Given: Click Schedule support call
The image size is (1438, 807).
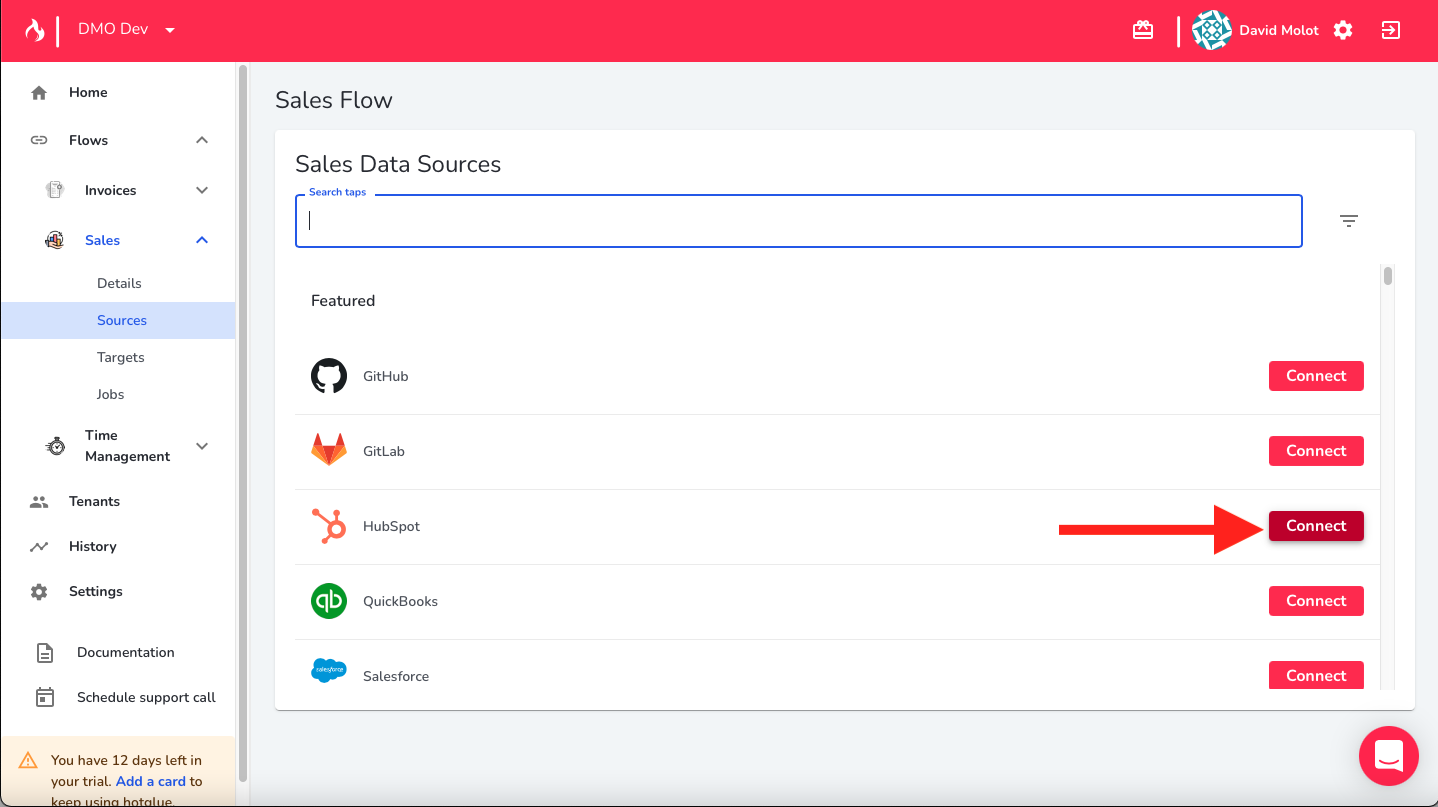Looking at the screenshot, I should (146, 697).
